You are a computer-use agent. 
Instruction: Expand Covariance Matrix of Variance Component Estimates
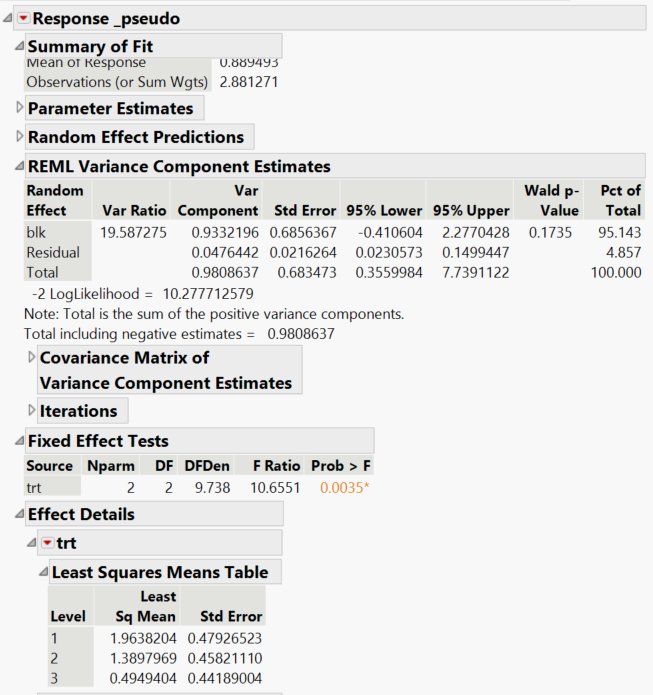(31, 357)
